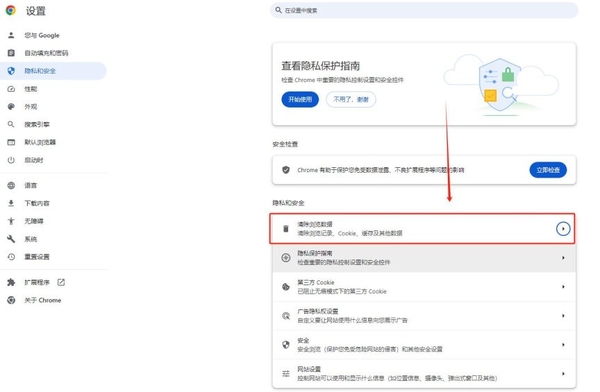Expand the 网站设置 row arrow
The height and width of the screenshot is (392, 600).
point(563,374)
